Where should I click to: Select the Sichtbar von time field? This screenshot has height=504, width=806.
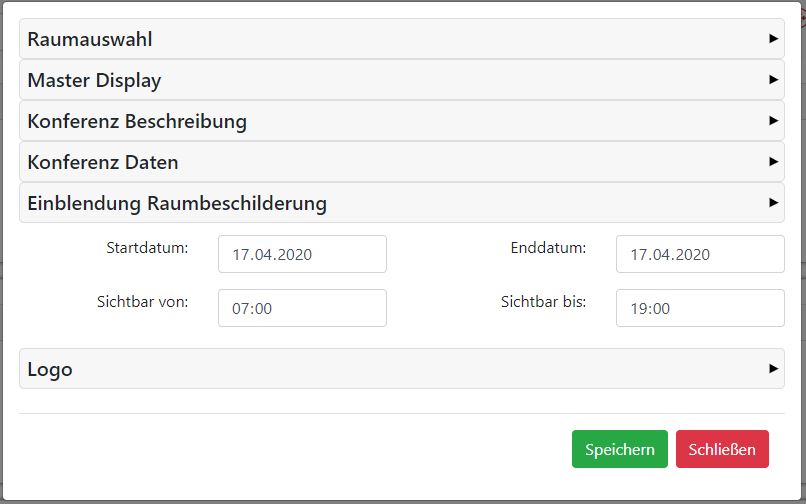coord(302,308)
